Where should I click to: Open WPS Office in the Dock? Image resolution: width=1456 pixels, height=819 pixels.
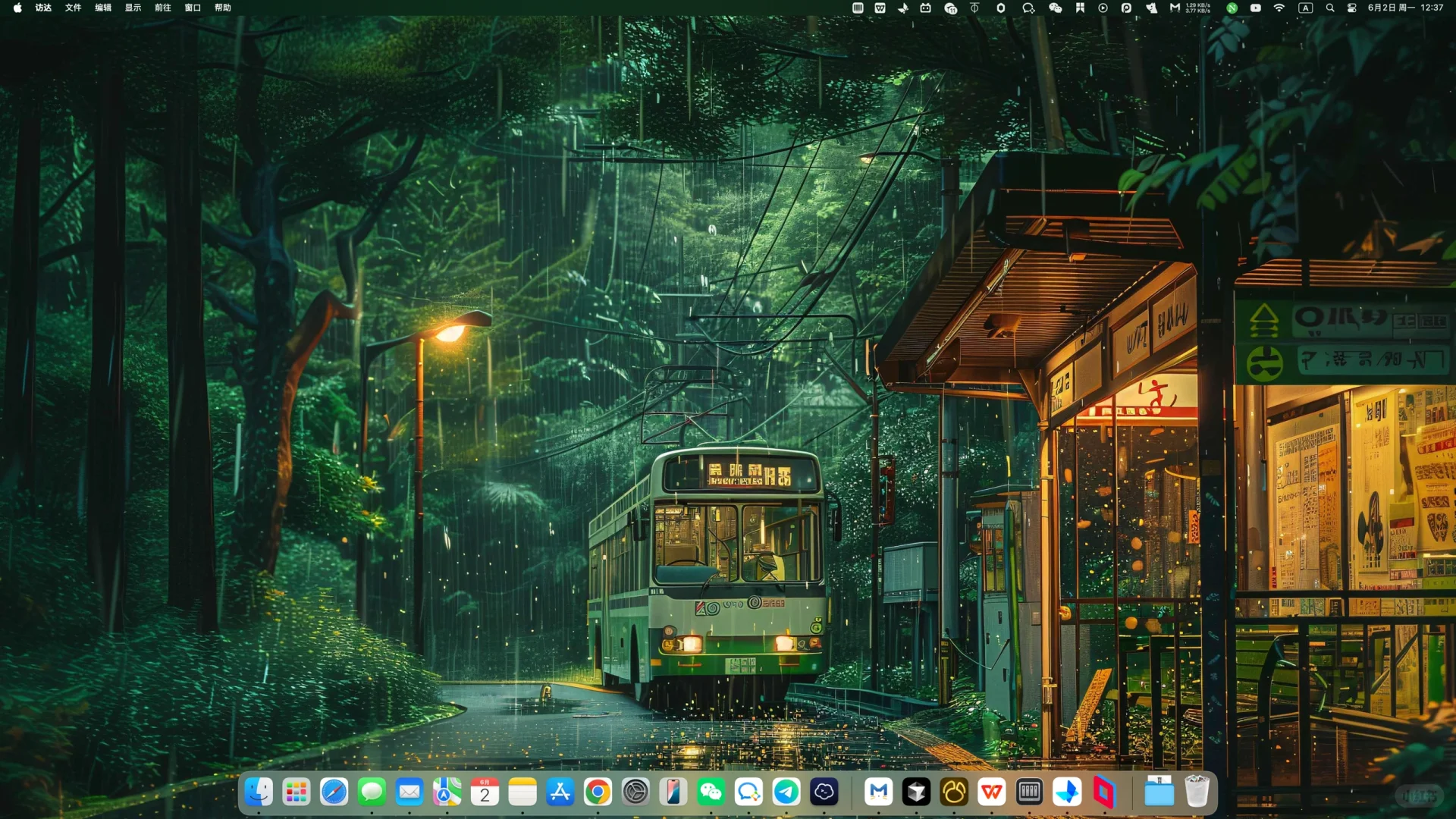click(992, 792)
